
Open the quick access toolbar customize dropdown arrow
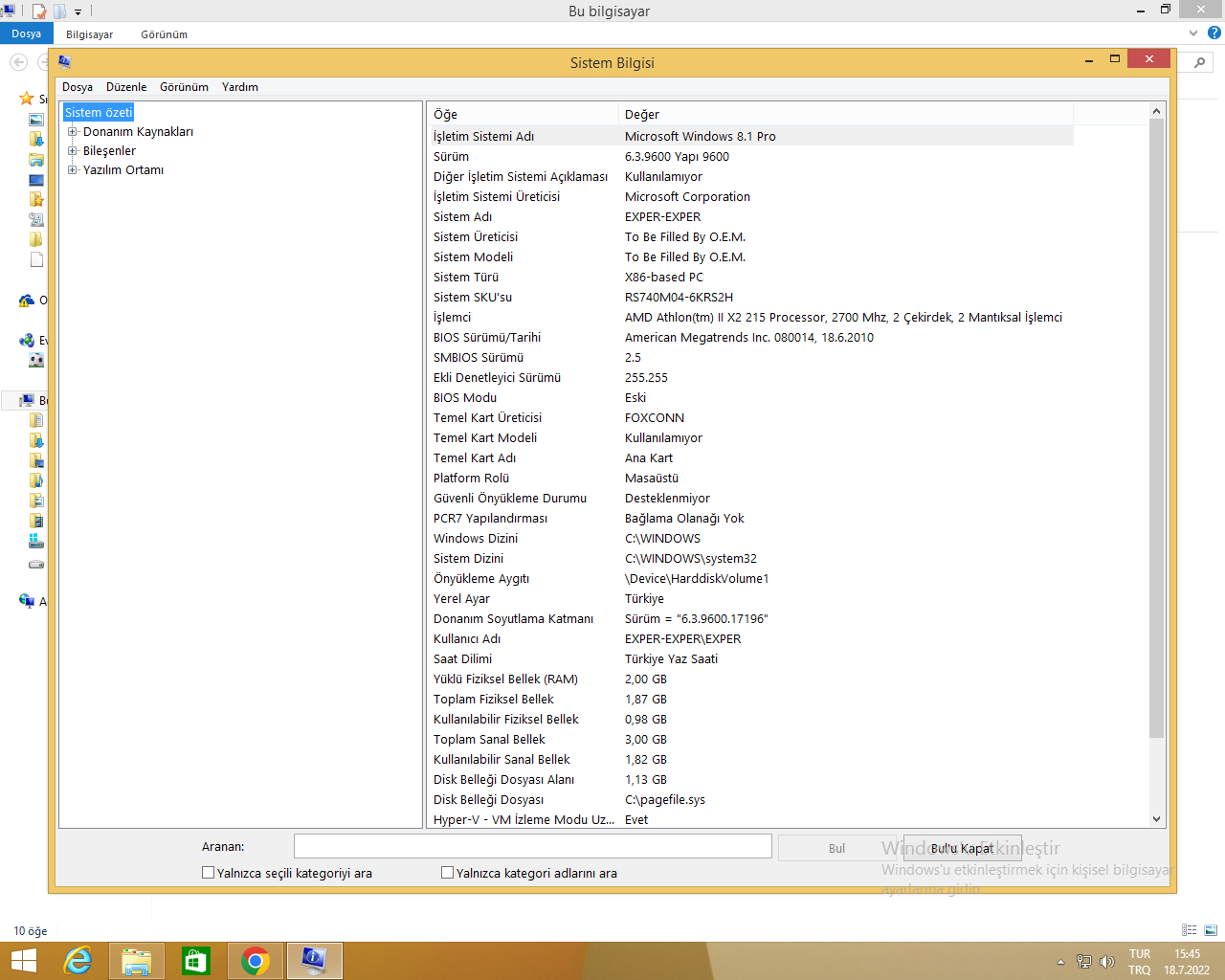click(78, 11)
